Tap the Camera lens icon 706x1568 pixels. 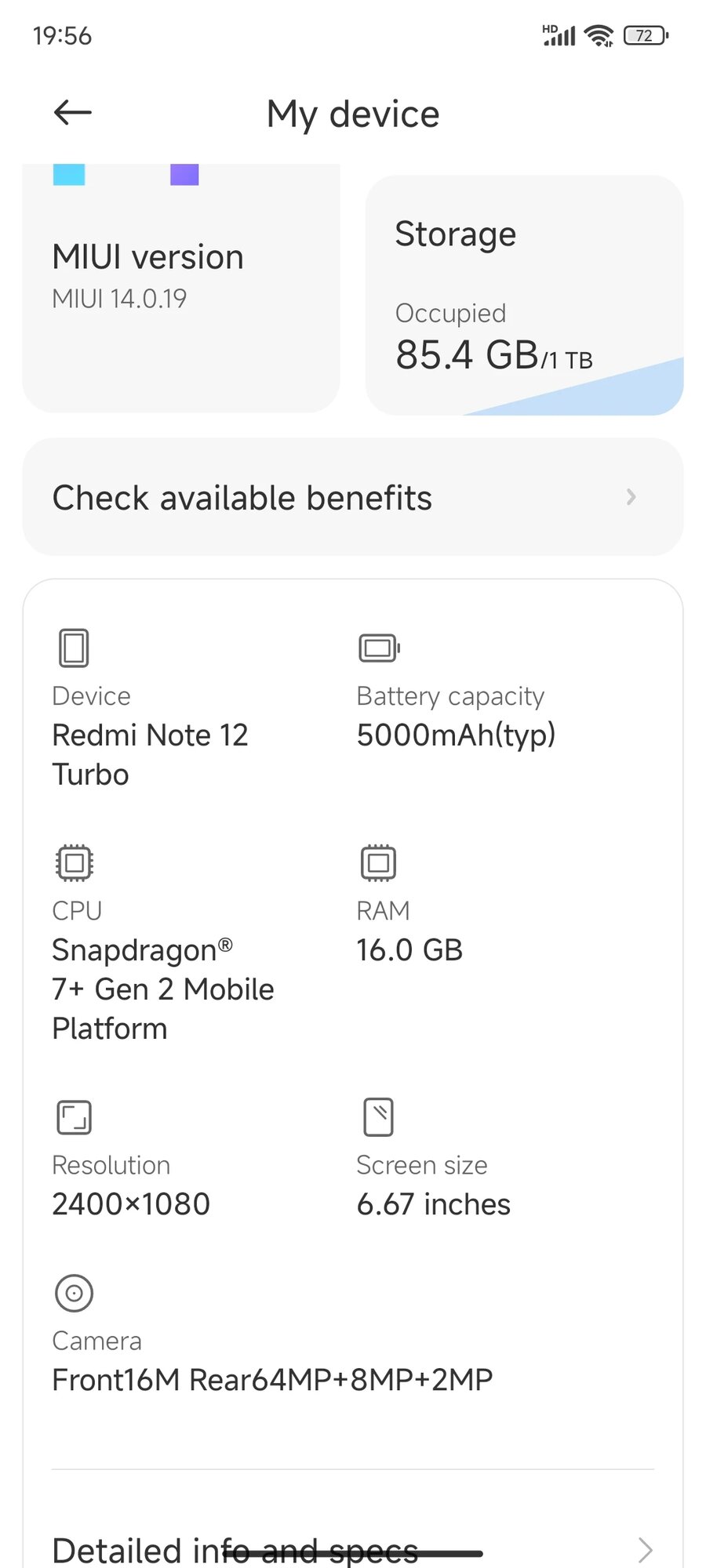[x=75, y=1293]
